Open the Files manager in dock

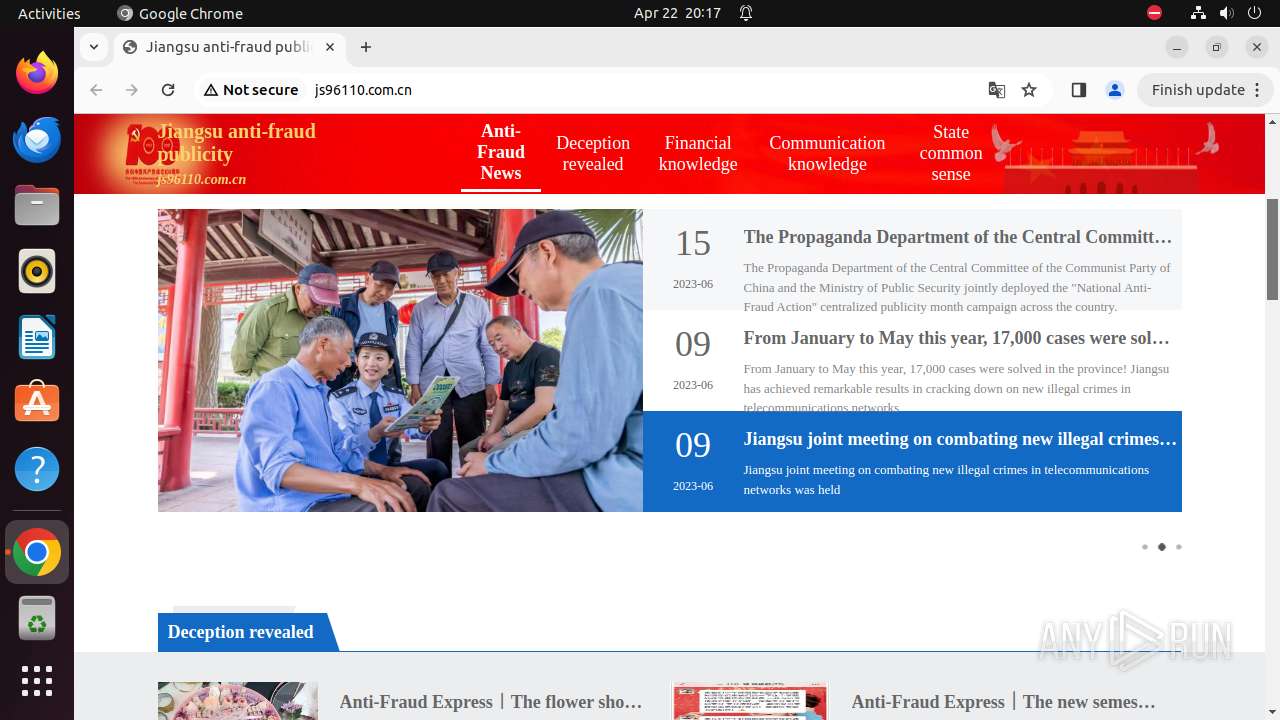pyautogui.click(x=37, y=205)
